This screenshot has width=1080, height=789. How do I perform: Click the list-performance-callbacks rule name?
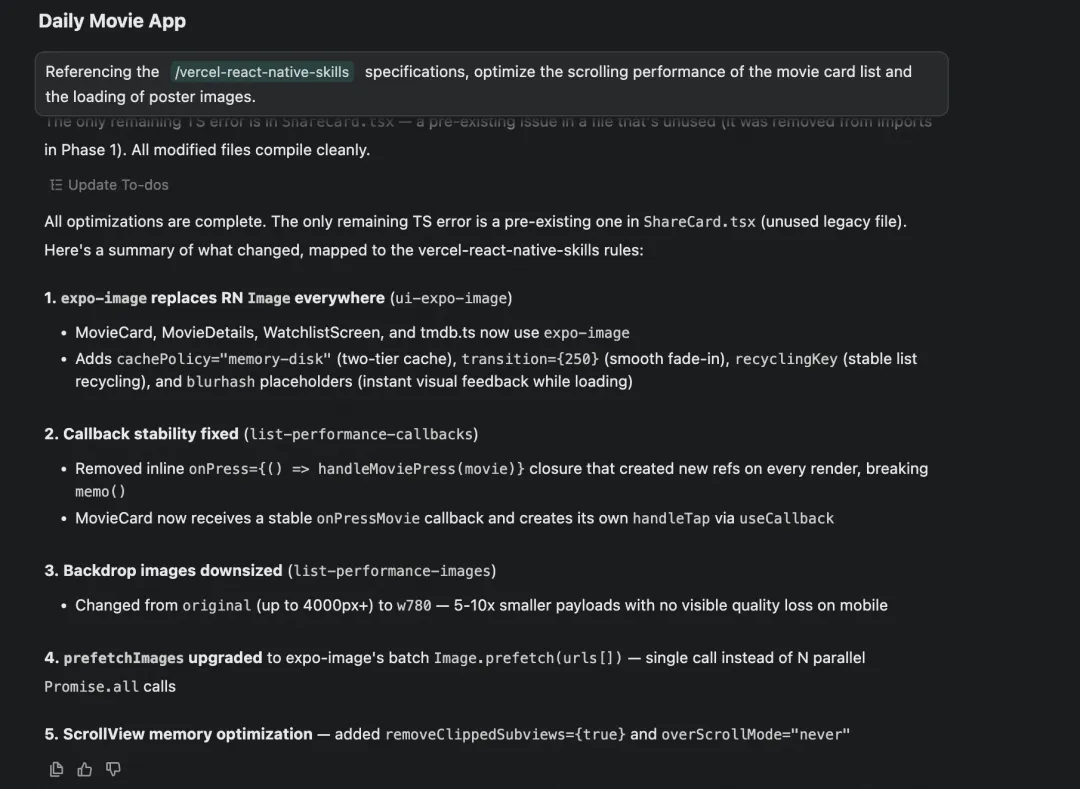(363, 434)
